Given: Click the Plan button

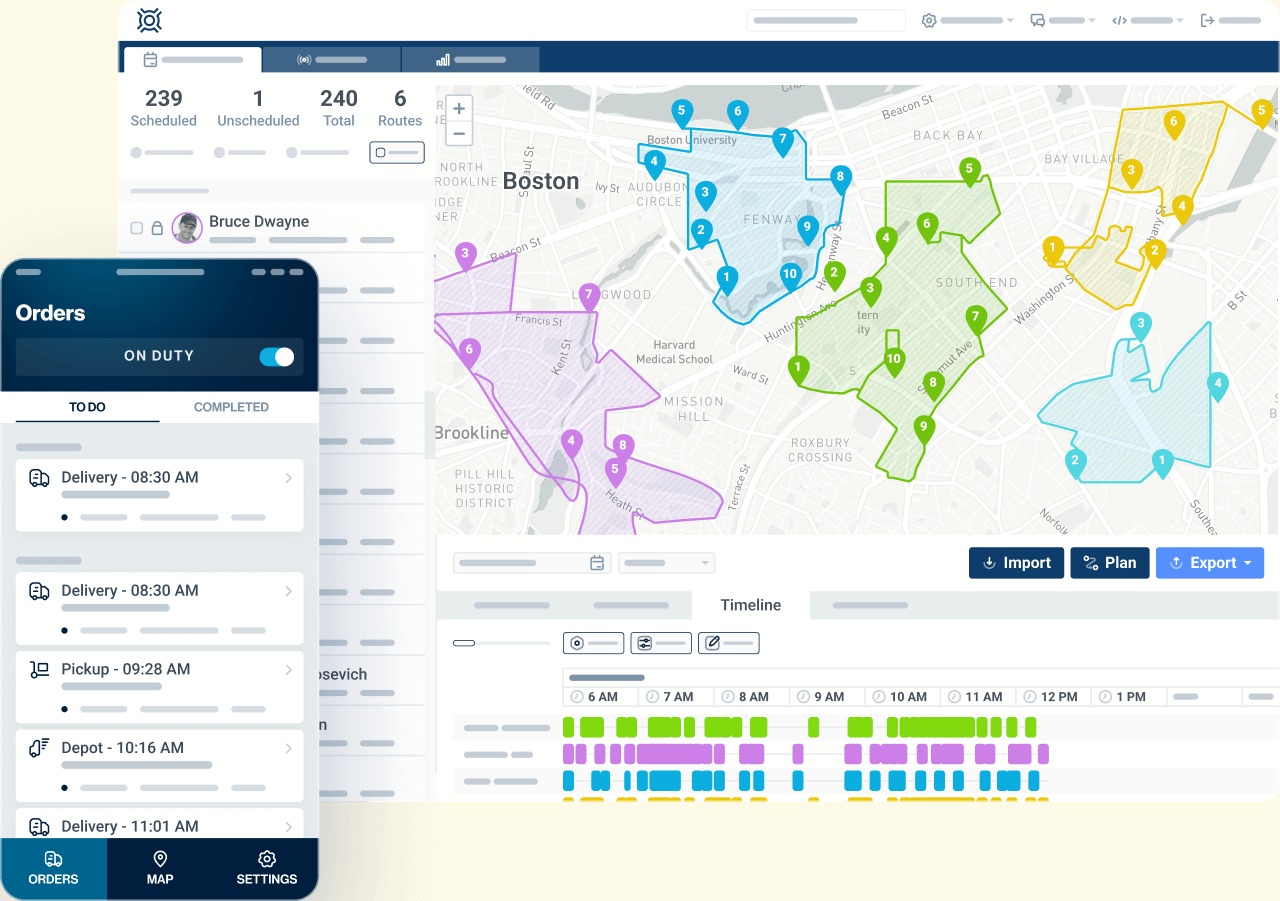Looking at the screenshot, I should pyautogui.click(x=1110, y=563).
